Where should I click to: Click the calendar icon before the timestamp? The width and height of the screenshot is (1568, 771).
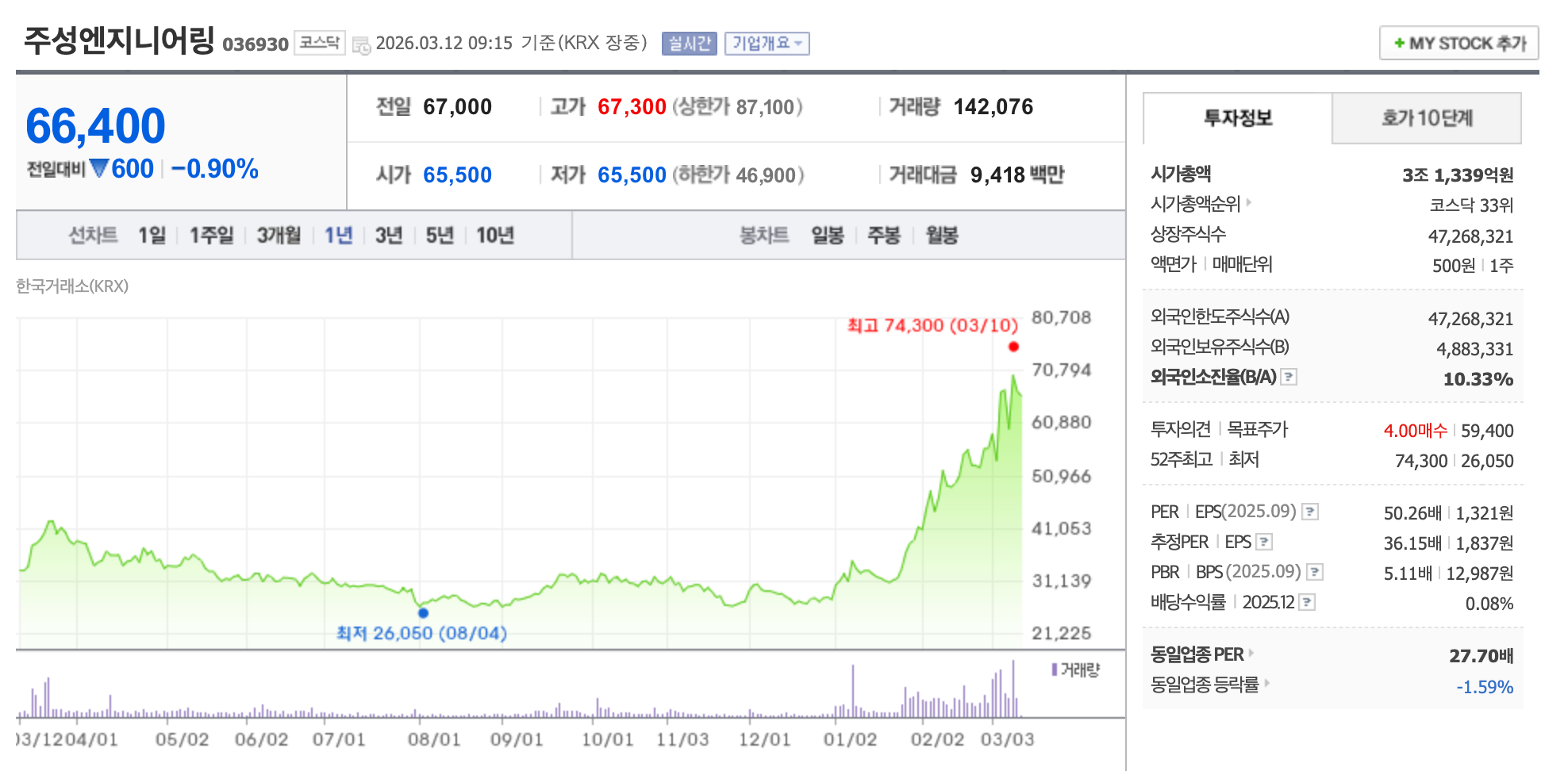pos(362,45)
